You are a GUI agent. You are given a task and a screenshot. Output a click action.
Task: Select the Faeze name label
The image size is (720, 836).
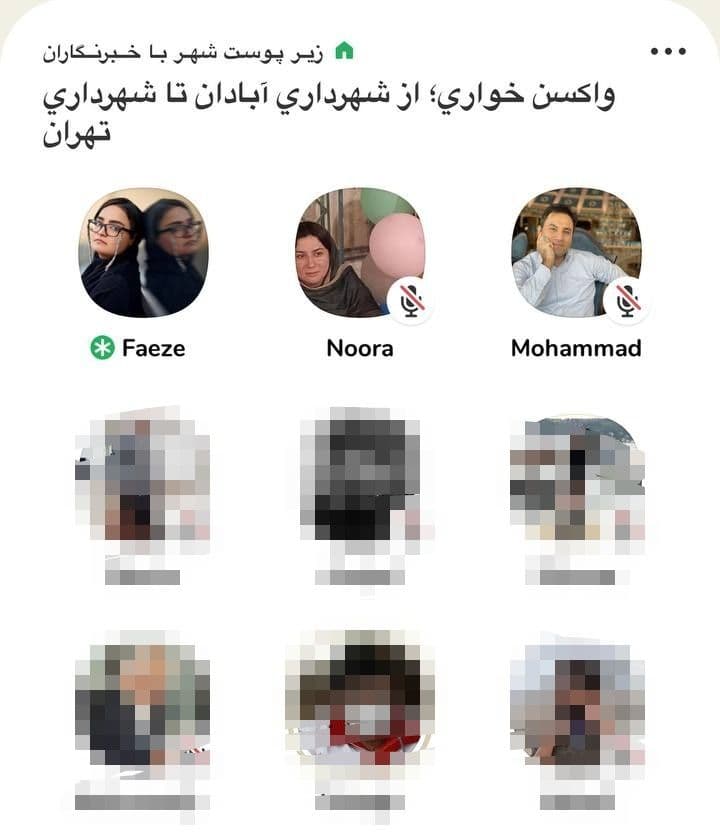(154, 348)
